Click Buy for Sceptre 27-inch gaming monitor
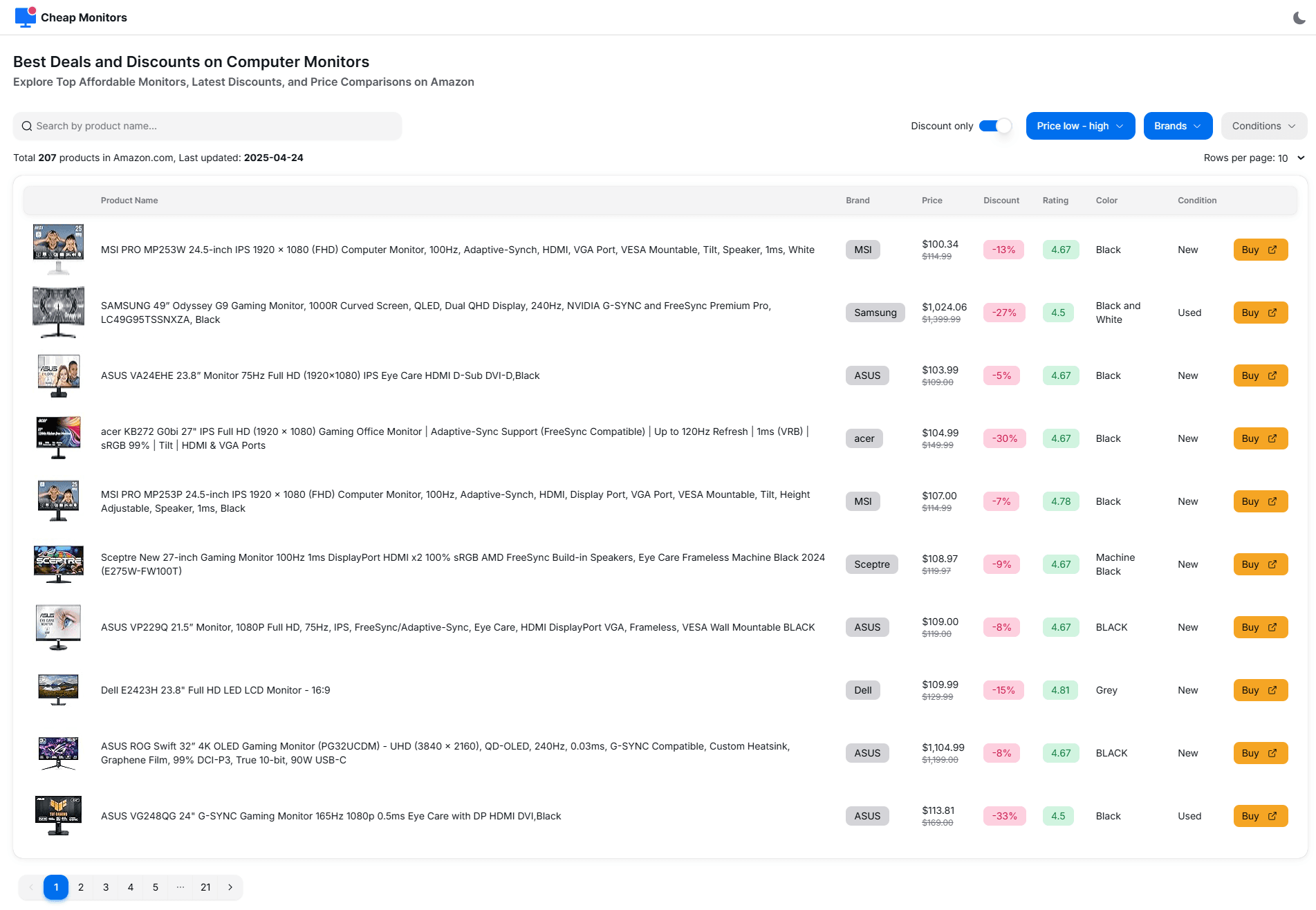This screenshot has height=910, width=1316. coord(1260,564)
